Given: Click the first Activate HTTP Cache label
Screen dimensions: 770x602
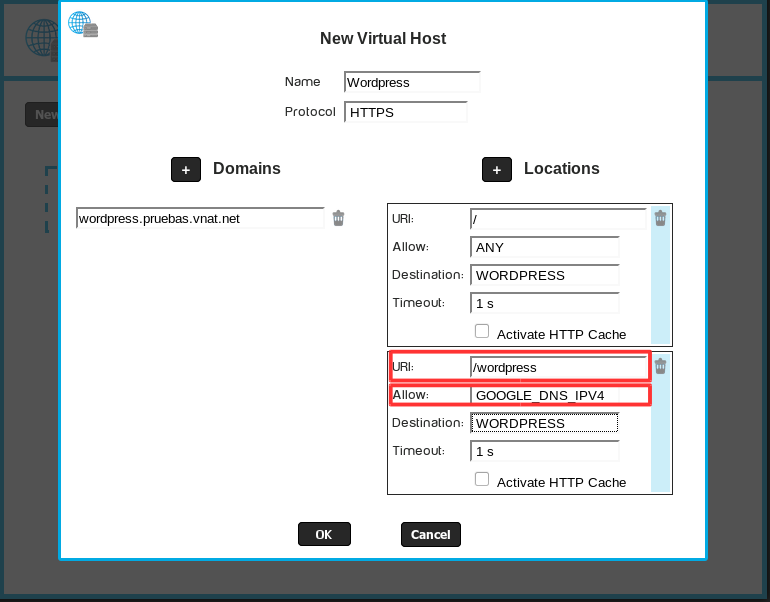Looking at the screenshot, I should point(561,334).
